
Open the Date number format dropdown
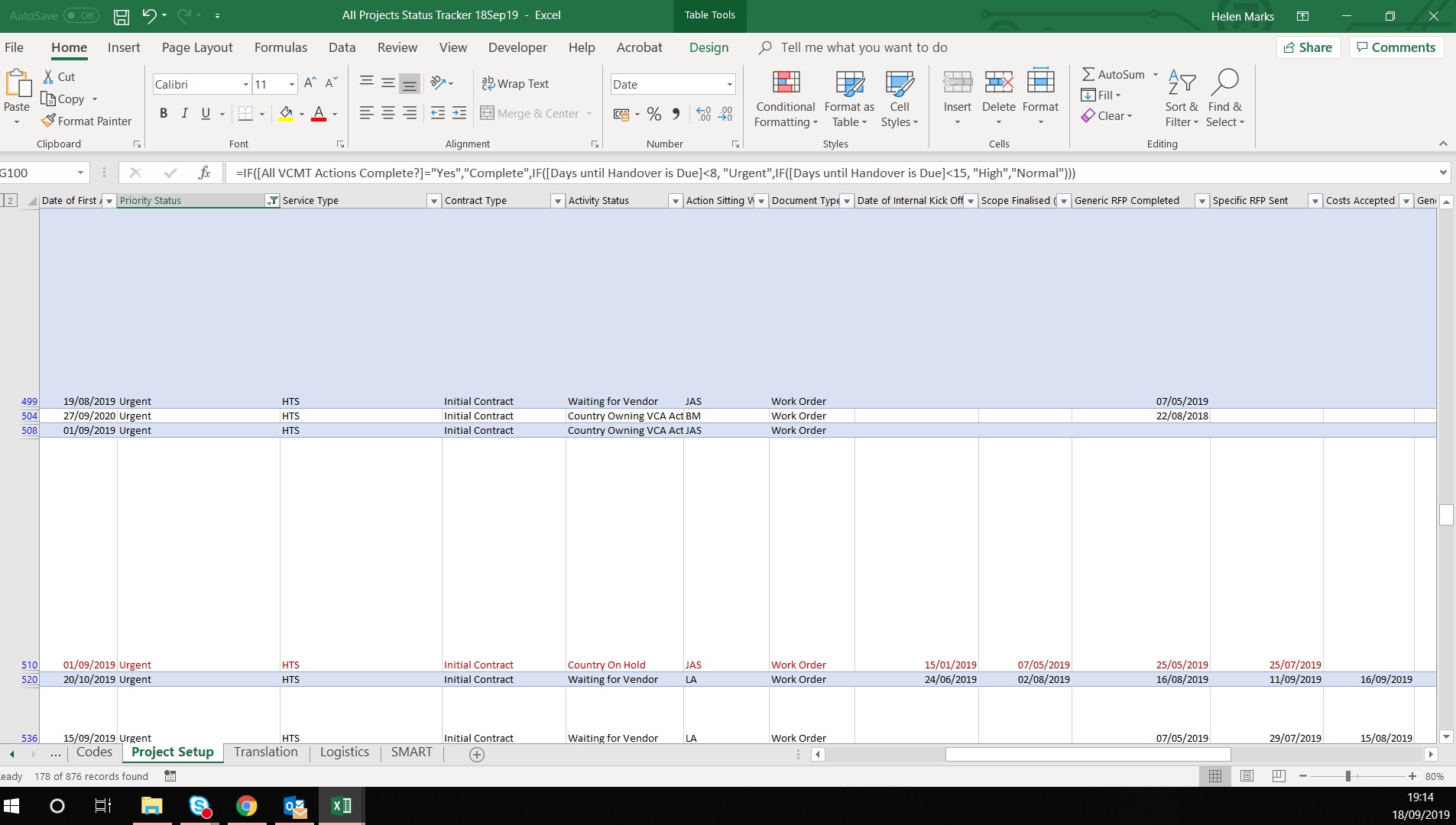pos(728,84)
